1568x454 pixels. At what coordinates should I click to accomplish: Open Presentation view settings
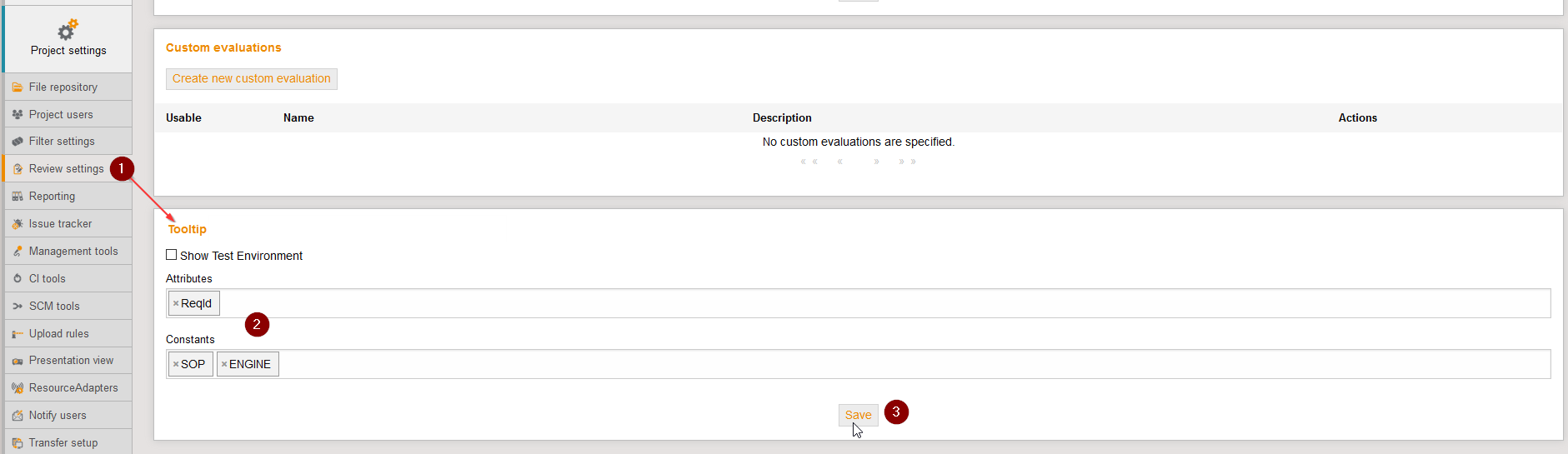coord(68,361)
